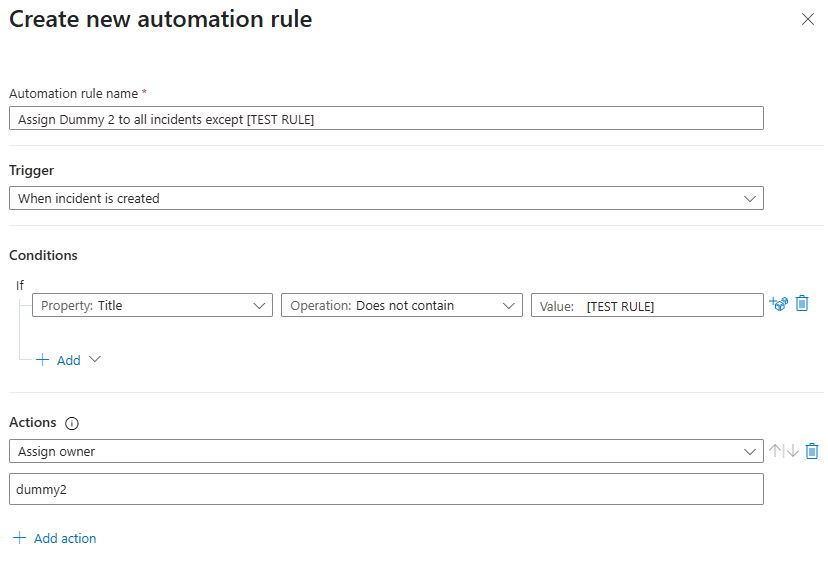This screenshot has height=564, width=828.
Task: Move the Assign owner action down
Action: 792,451
